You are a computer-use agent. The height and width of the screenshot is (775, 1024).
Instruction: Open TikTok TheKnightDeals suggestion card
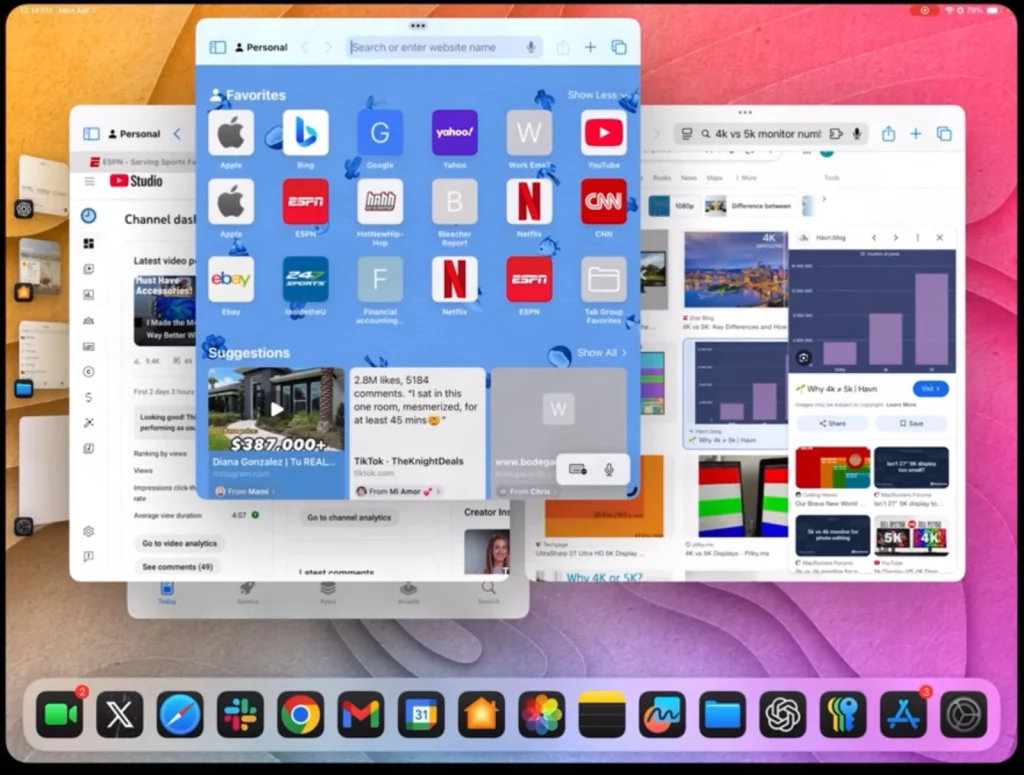click(x=418, y=433)
